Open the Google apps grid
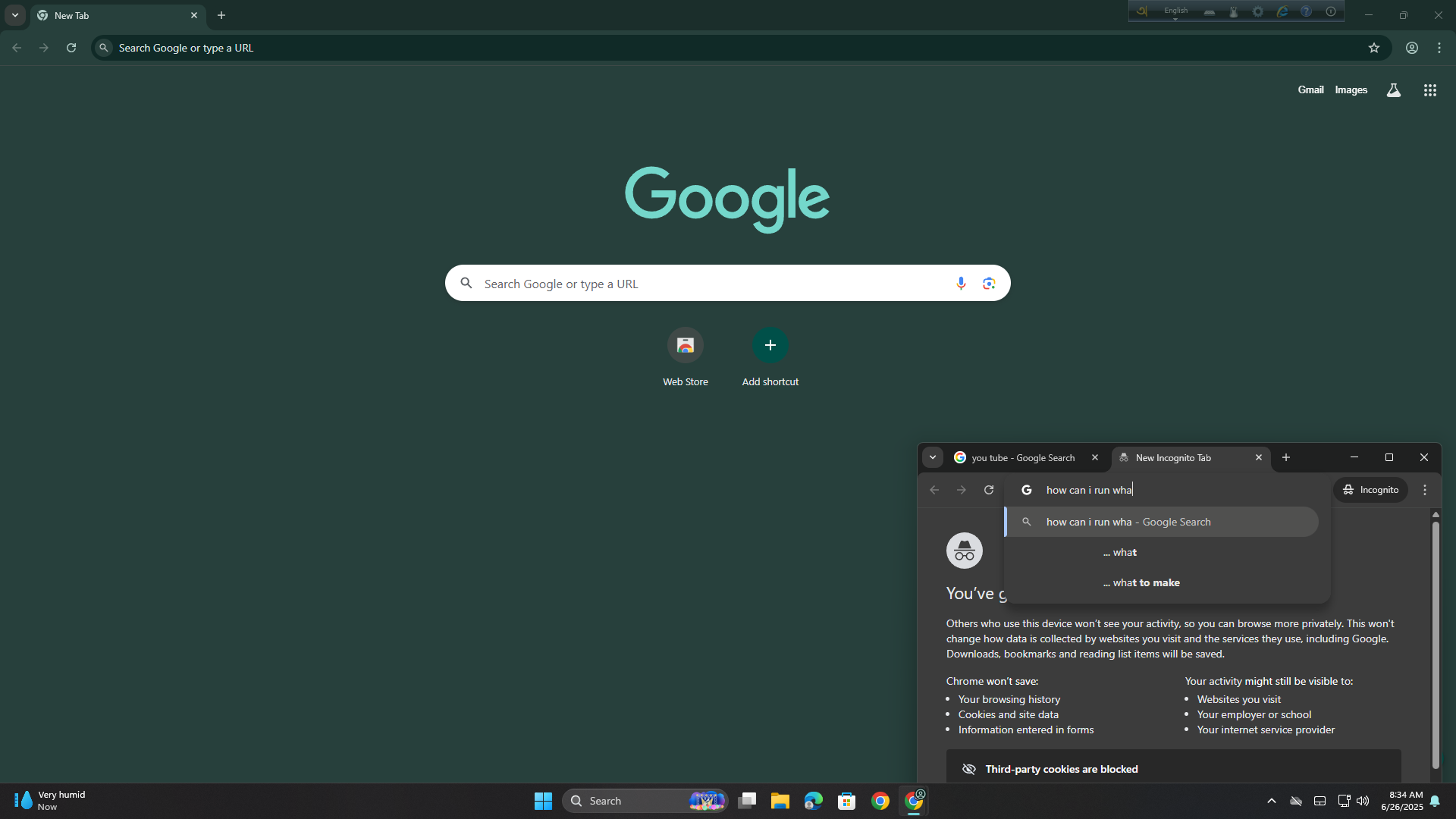This screenshot has height=819, width=1456. click(x=1429, y=90)
